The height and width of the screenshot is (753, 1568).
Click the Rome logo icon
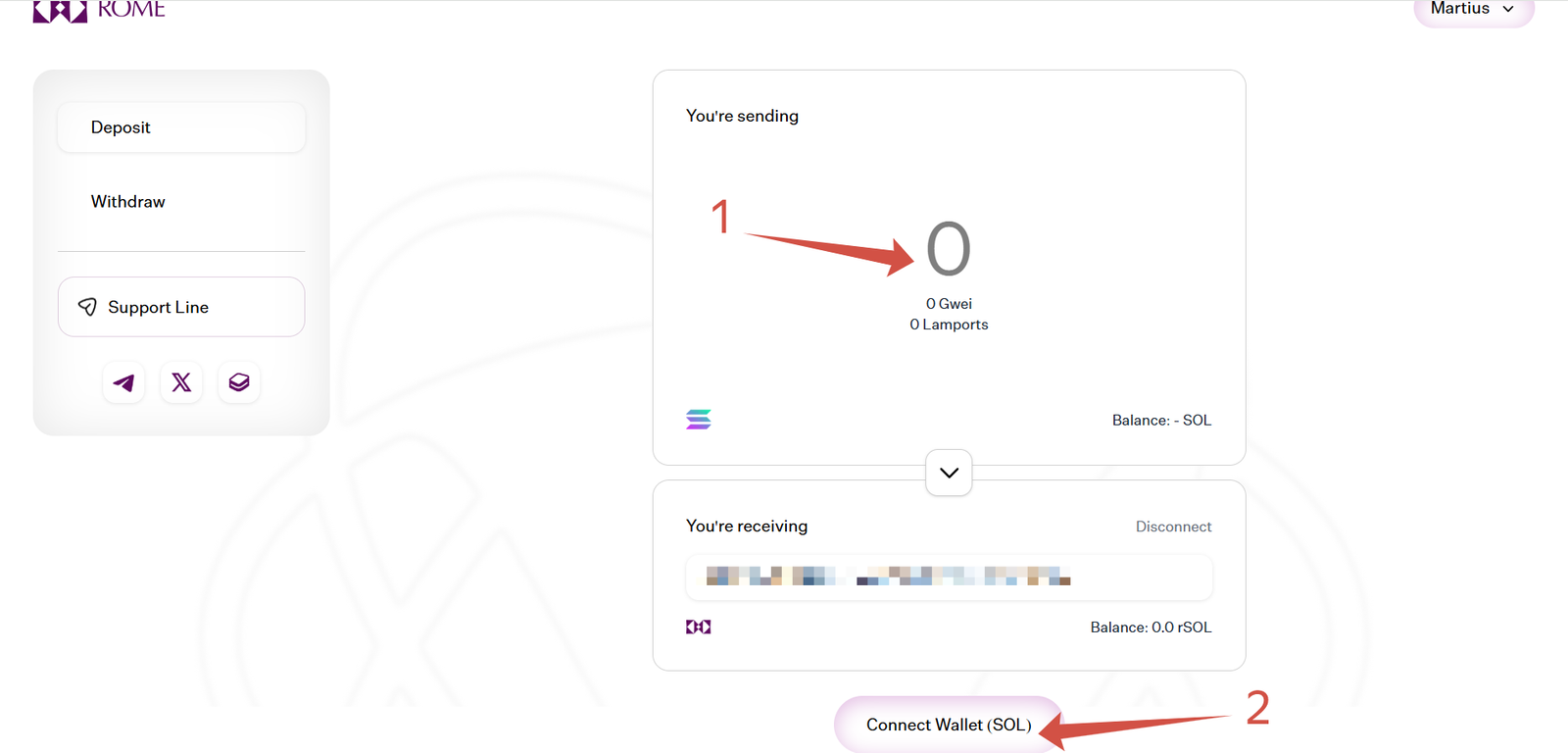point(60,11)
